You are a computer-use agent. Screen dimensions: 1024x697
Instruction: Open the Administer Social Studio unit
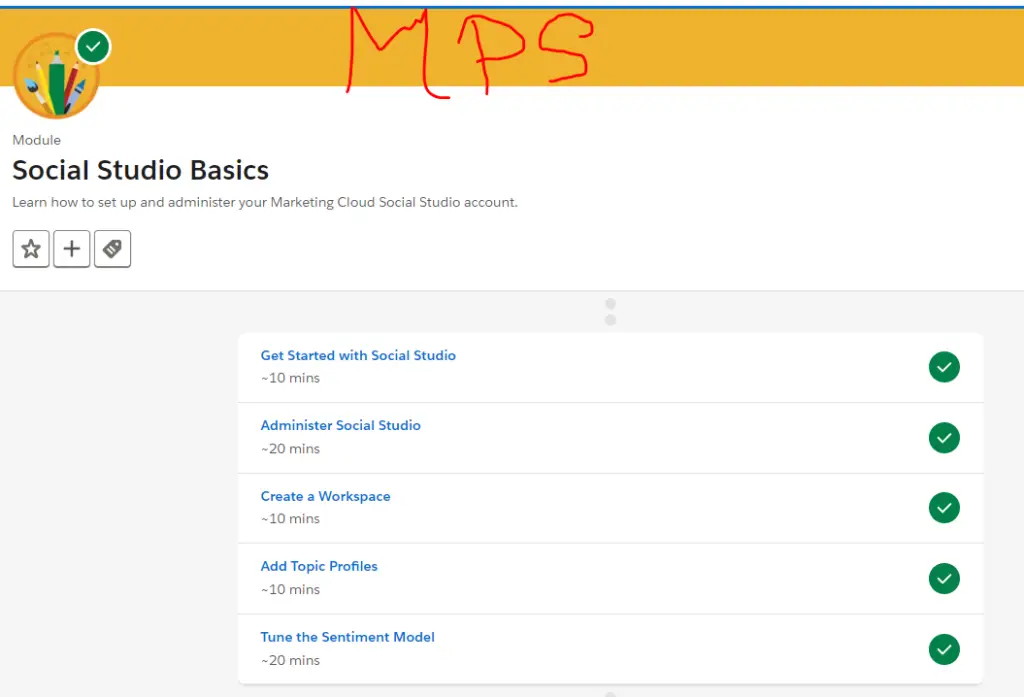click(x=341, y=425)
